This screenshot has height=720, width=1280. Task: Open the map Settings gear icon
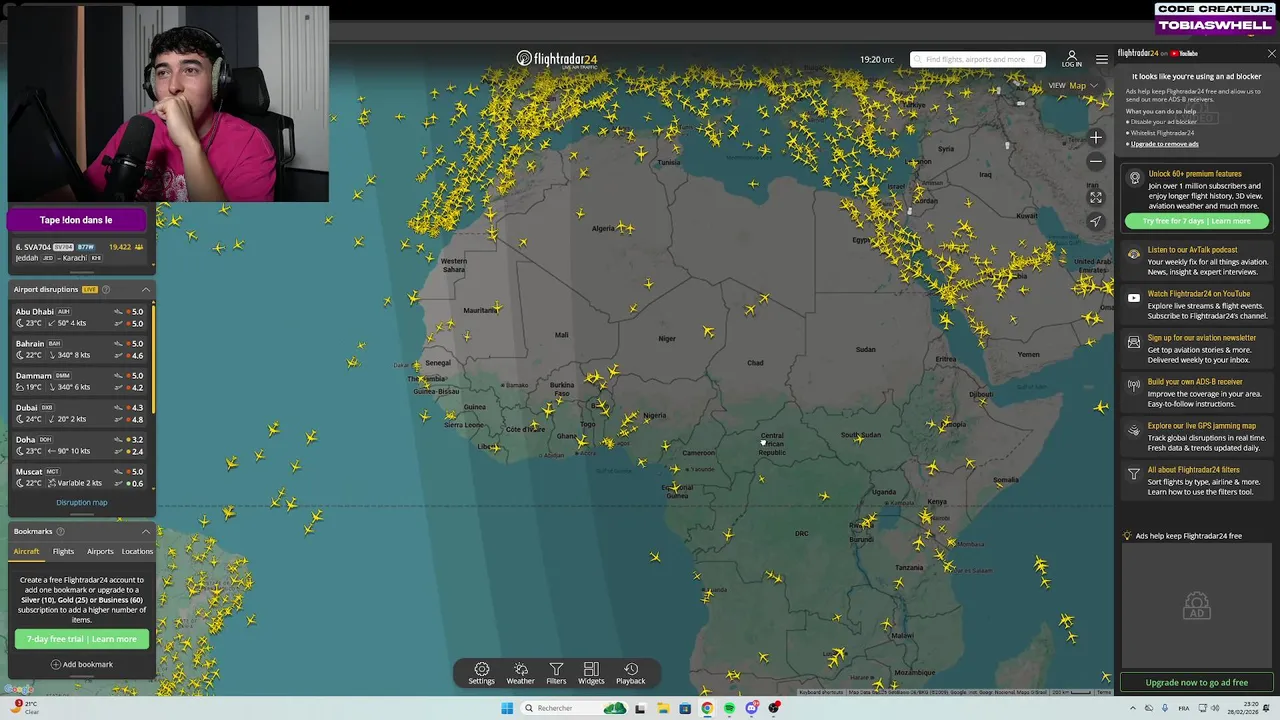pos(481,673)
